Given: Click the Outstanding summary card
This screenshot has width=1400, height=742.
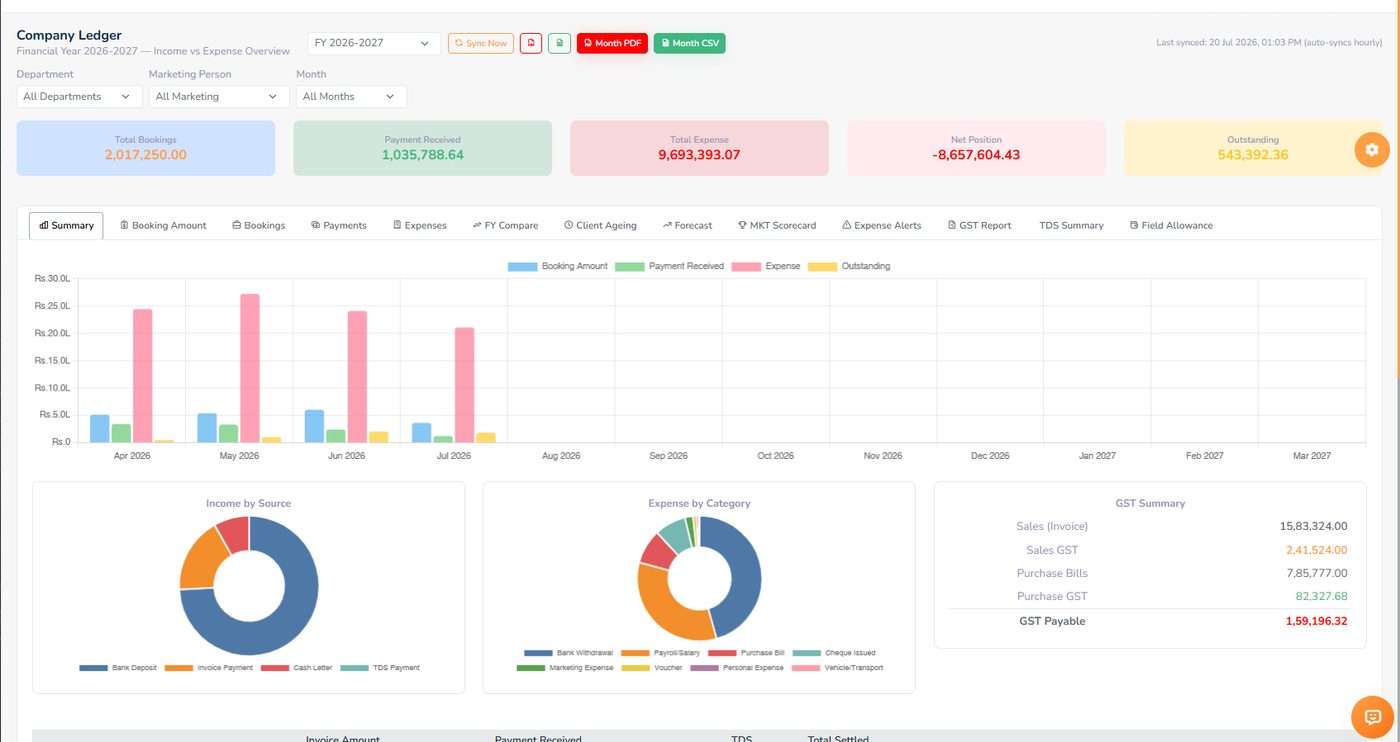Looking at the screenshot, I should [x=1253, y=148].
